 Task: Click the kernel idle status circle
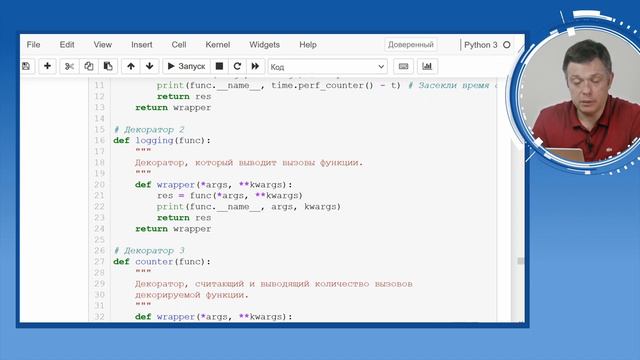[x=507, y=45]
